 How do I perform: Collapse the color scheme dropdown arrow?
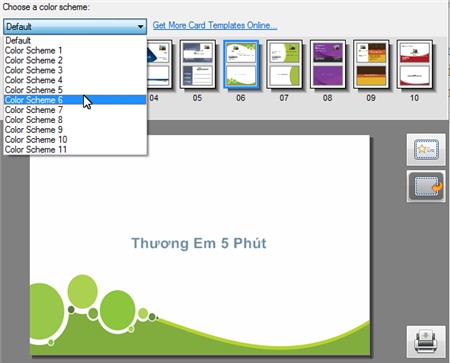point(140,26)
